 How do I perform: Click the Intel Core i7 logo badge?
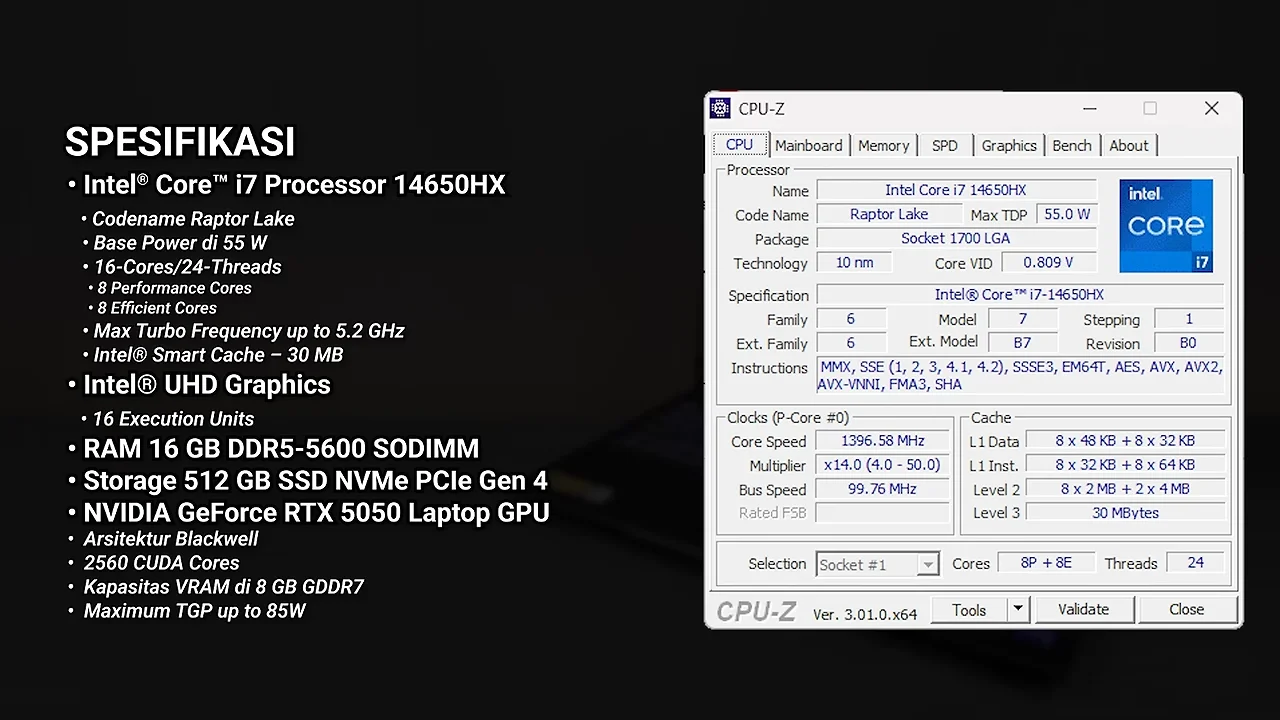[1166, 226]
